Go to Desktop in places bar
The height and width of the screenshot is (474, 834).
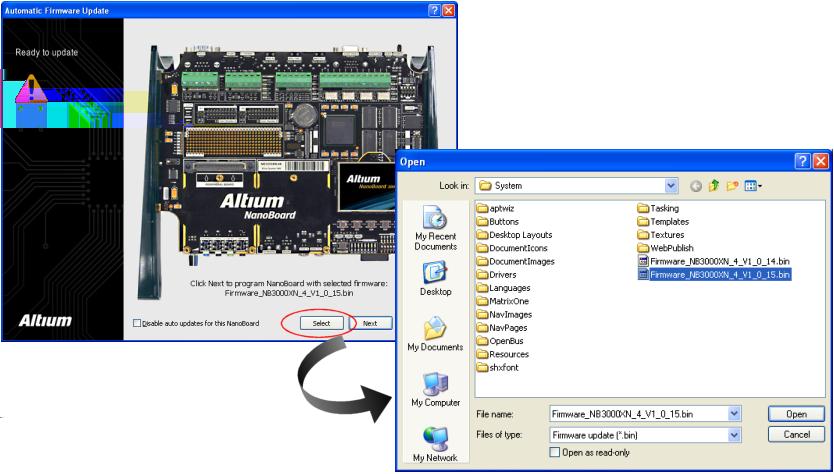436,279
